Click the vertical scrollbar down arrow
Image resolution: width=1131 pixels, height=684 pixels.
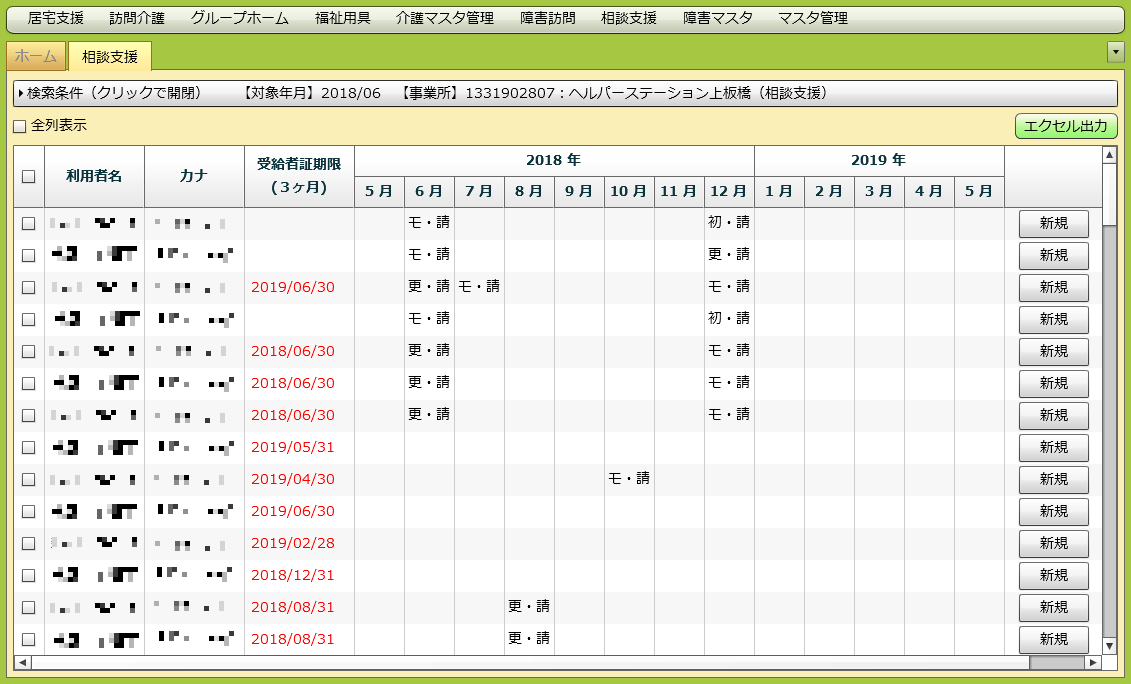coord(1108,647)
